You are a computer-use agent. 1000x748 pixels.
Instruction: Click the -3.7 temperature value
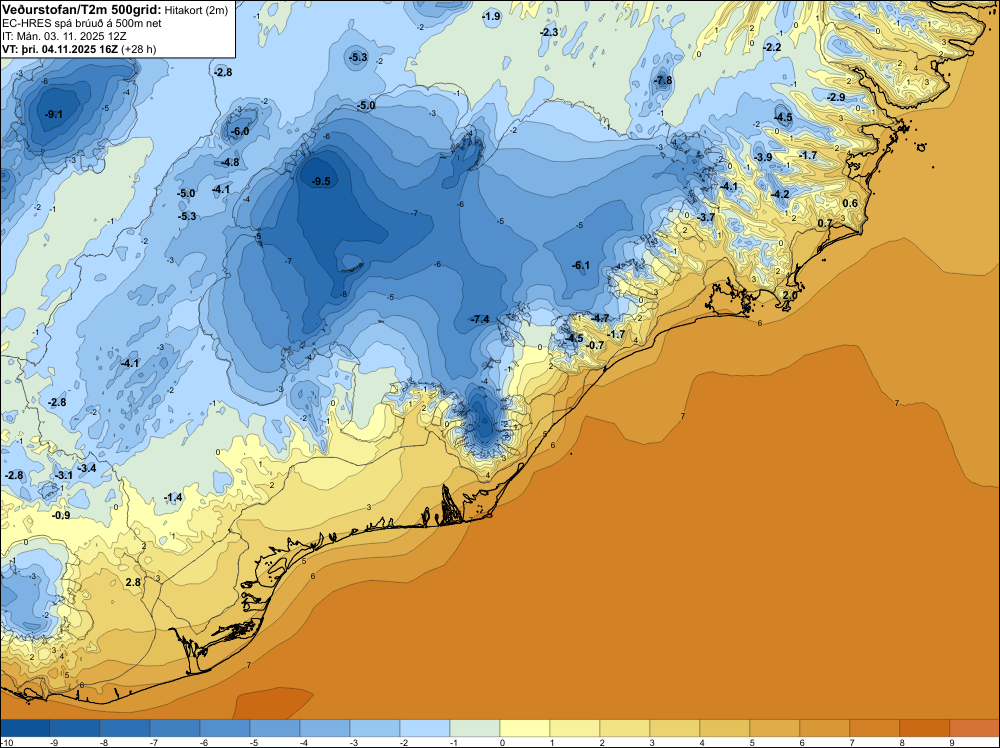[706, 217]
